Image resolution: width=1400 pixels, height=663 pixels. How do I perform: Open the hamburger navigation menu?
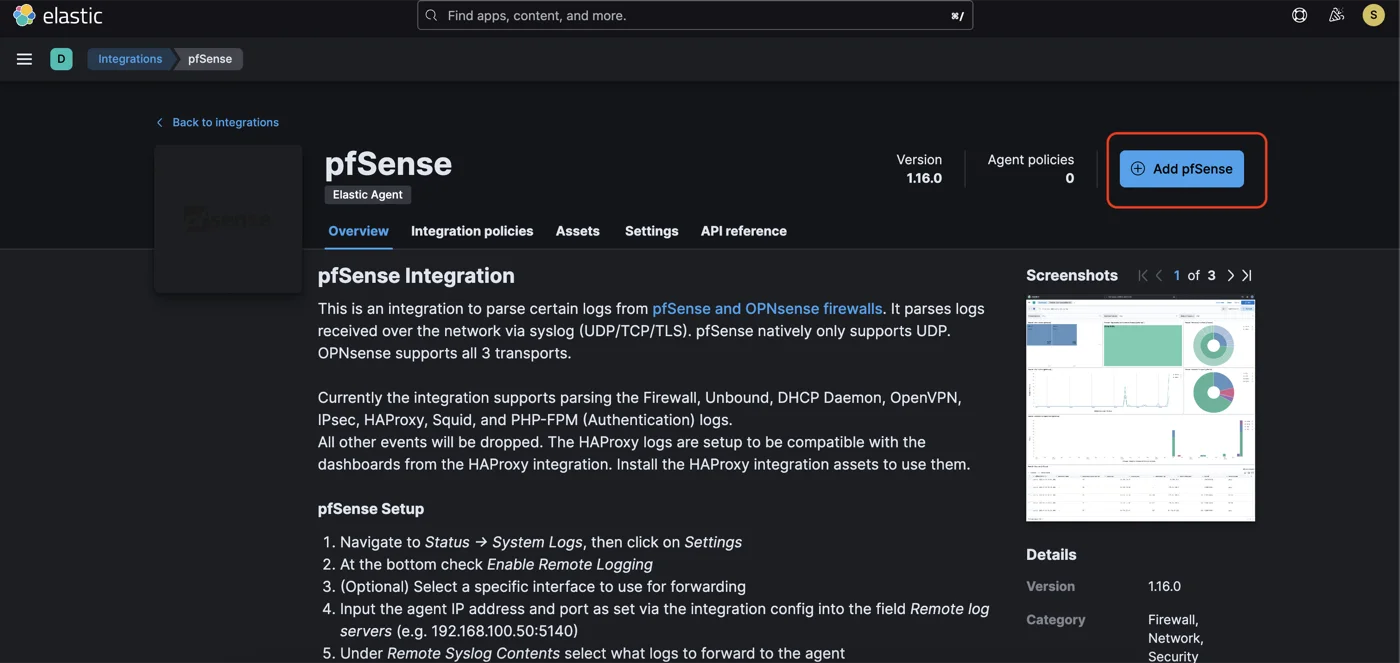coord(25,59)
